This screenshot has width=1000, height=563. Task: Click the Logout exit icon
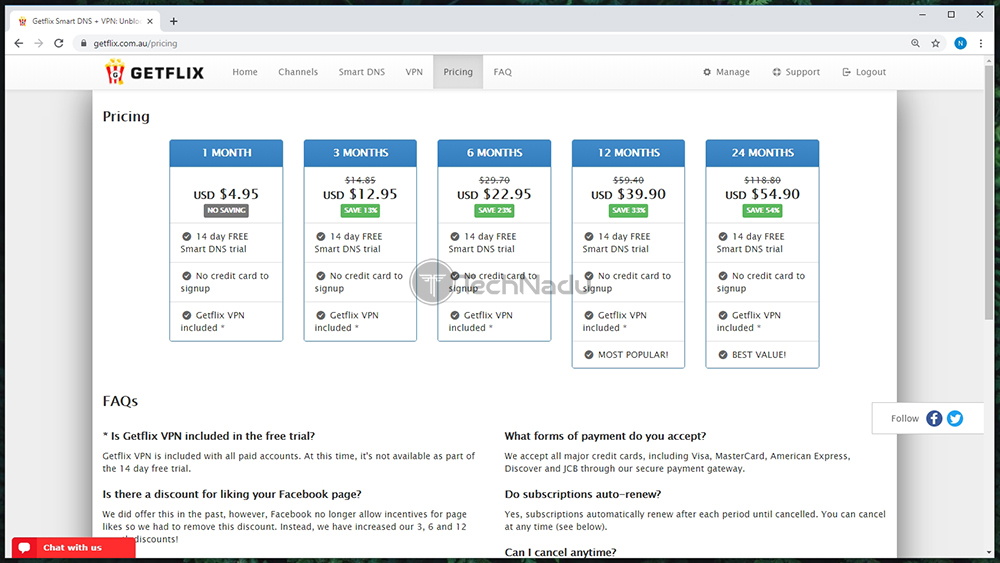(846, 72)
